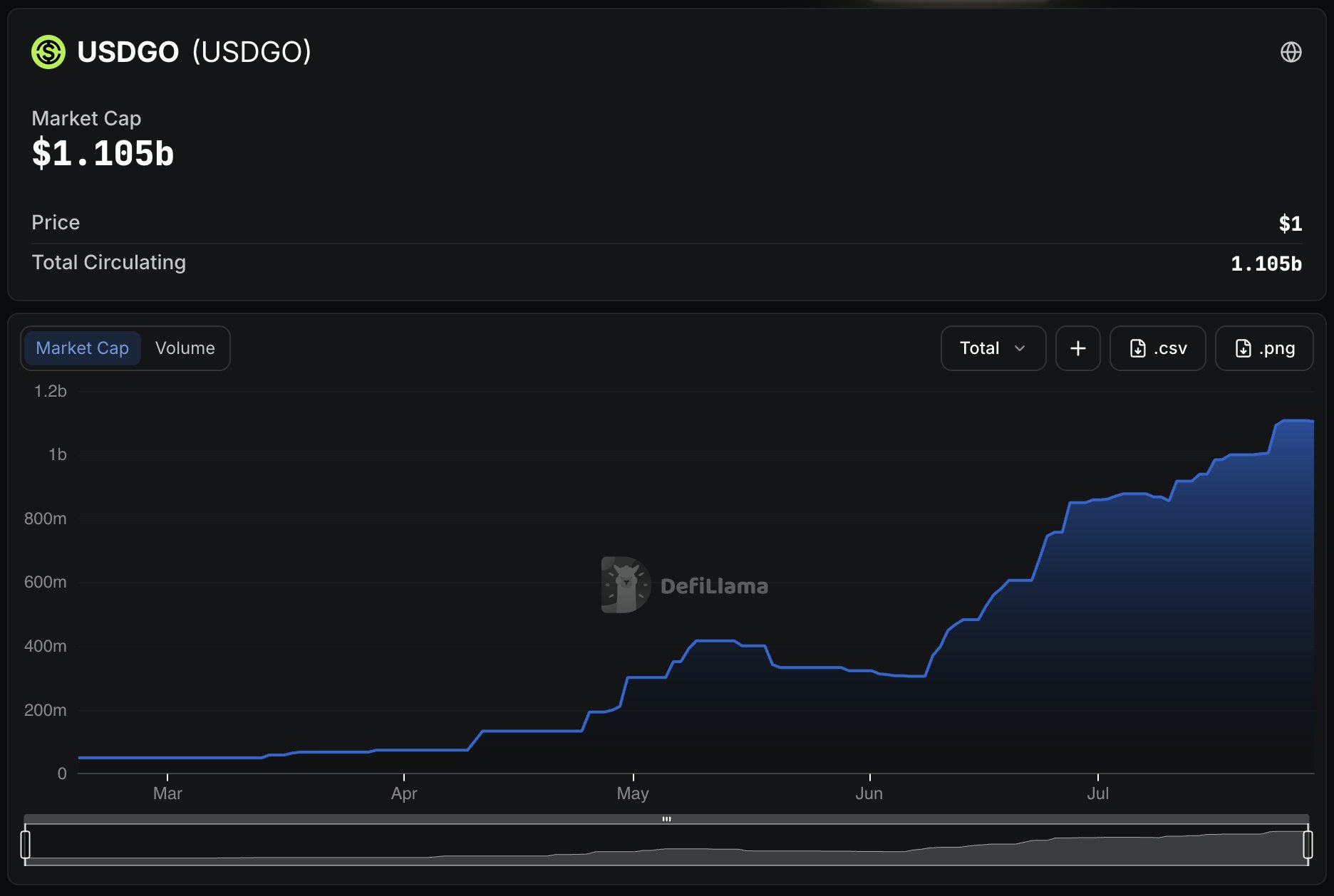Click the $1.105b market cap value
The image size is (1334, 896).
[103, 154]
